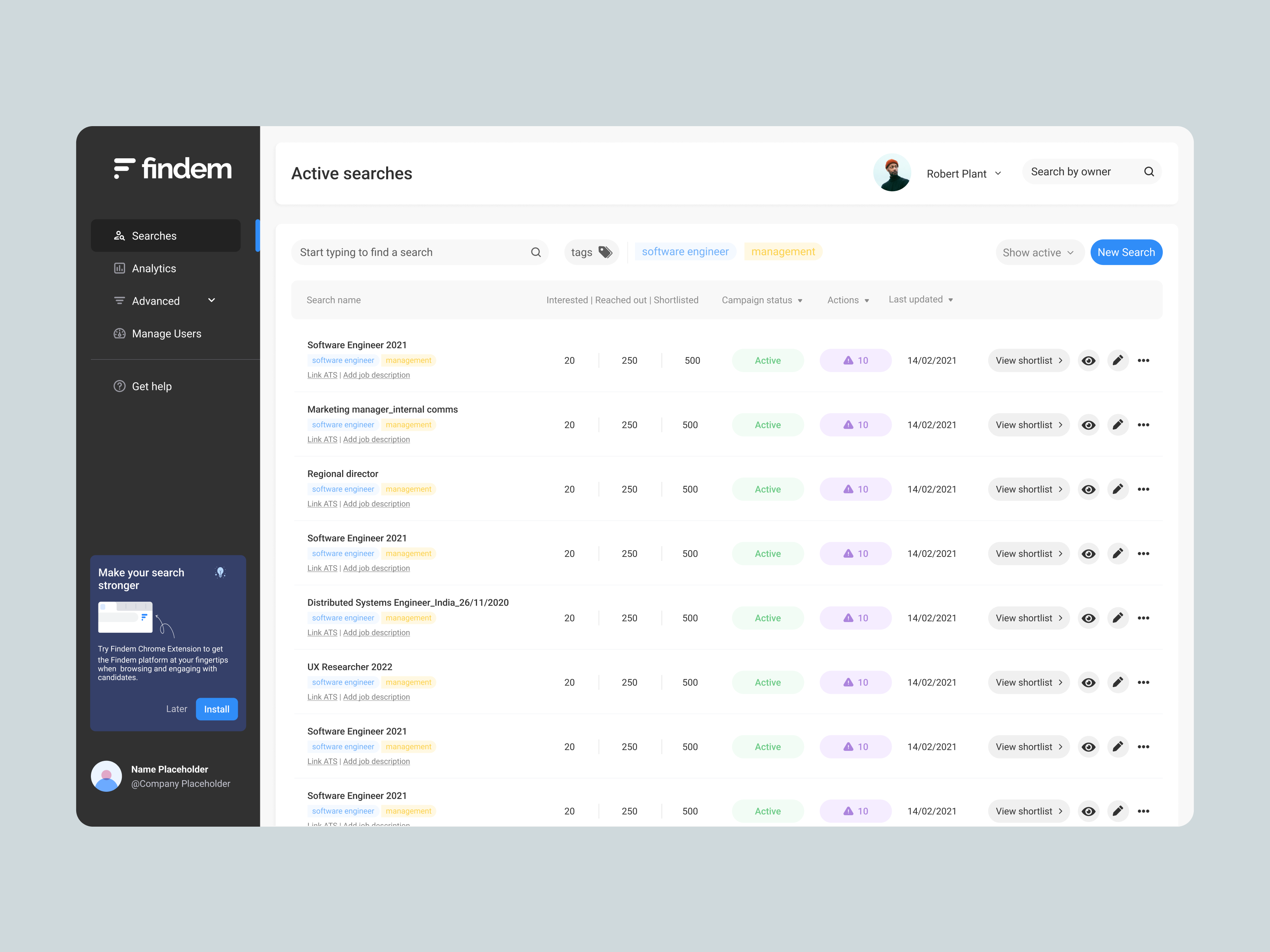This screenshot has height=952, width=1270.
Task: Select the yellow management tag filter
Action: 783,251
